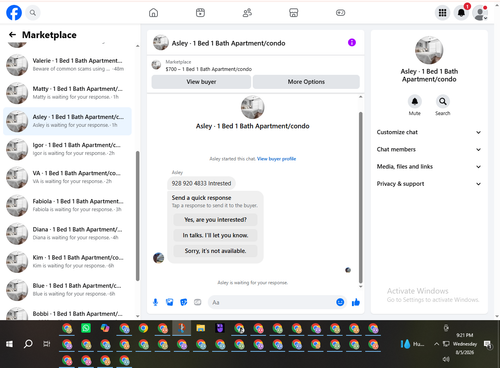Viewport: 500px width, 368px height.
Task: Open conversation info purple icon
Action: [x=352, y=42]
